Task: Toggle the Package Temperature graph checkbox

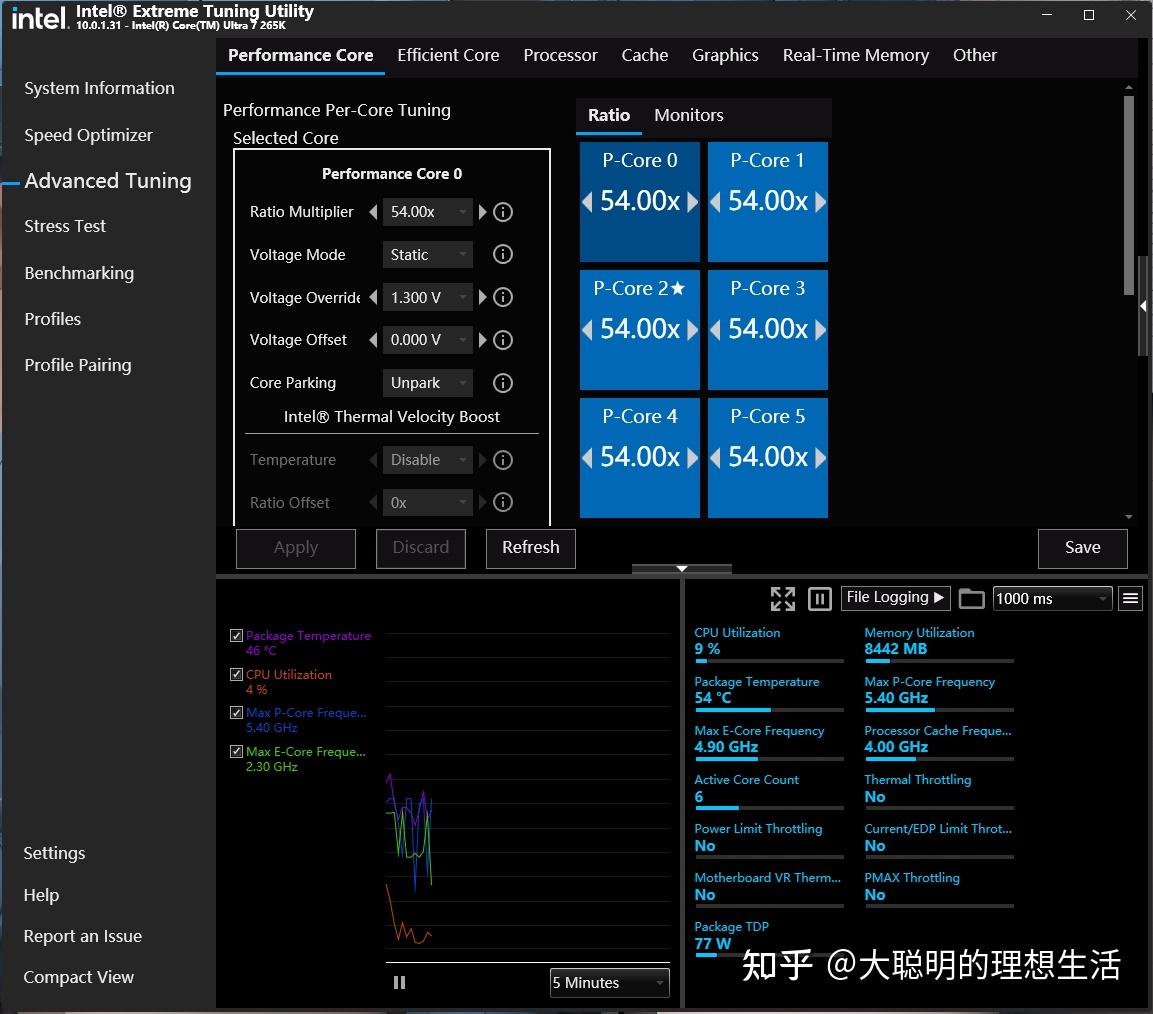Action: [236, 635]
